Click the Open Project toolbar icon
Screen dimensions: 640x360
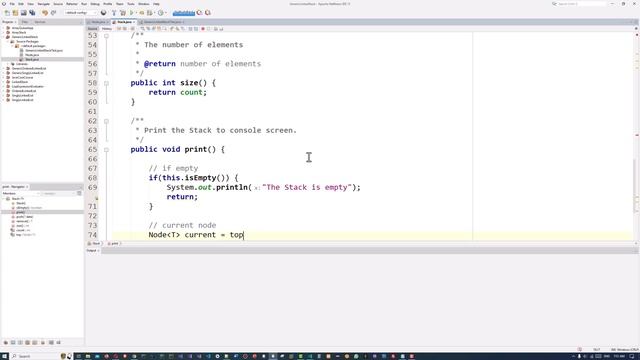click(x=24, y=13)
